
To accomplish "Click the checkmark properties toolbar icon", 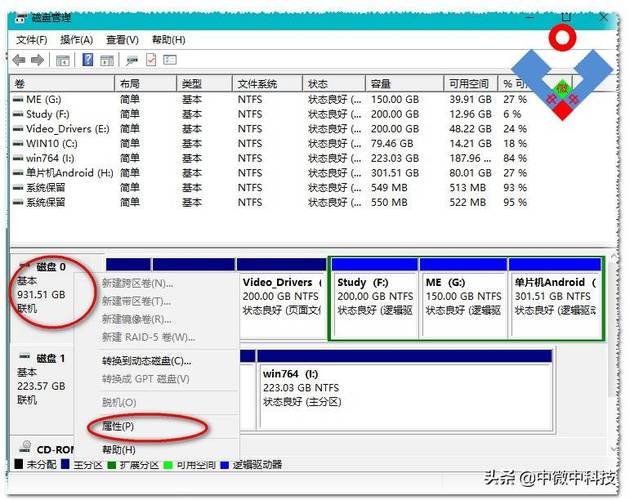I will coord(151,60).
